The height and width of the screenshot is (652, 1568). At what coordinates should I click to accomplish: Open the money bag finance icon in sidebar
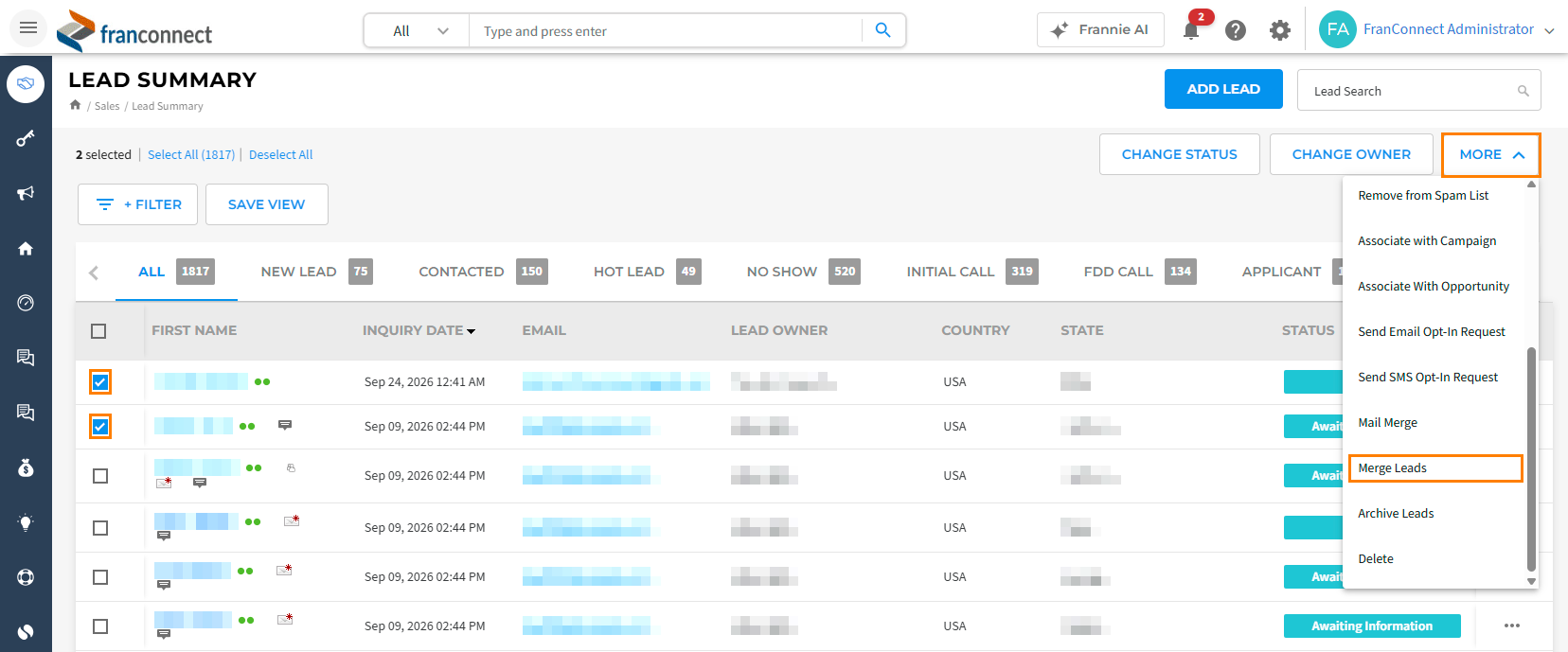point(26,467)
